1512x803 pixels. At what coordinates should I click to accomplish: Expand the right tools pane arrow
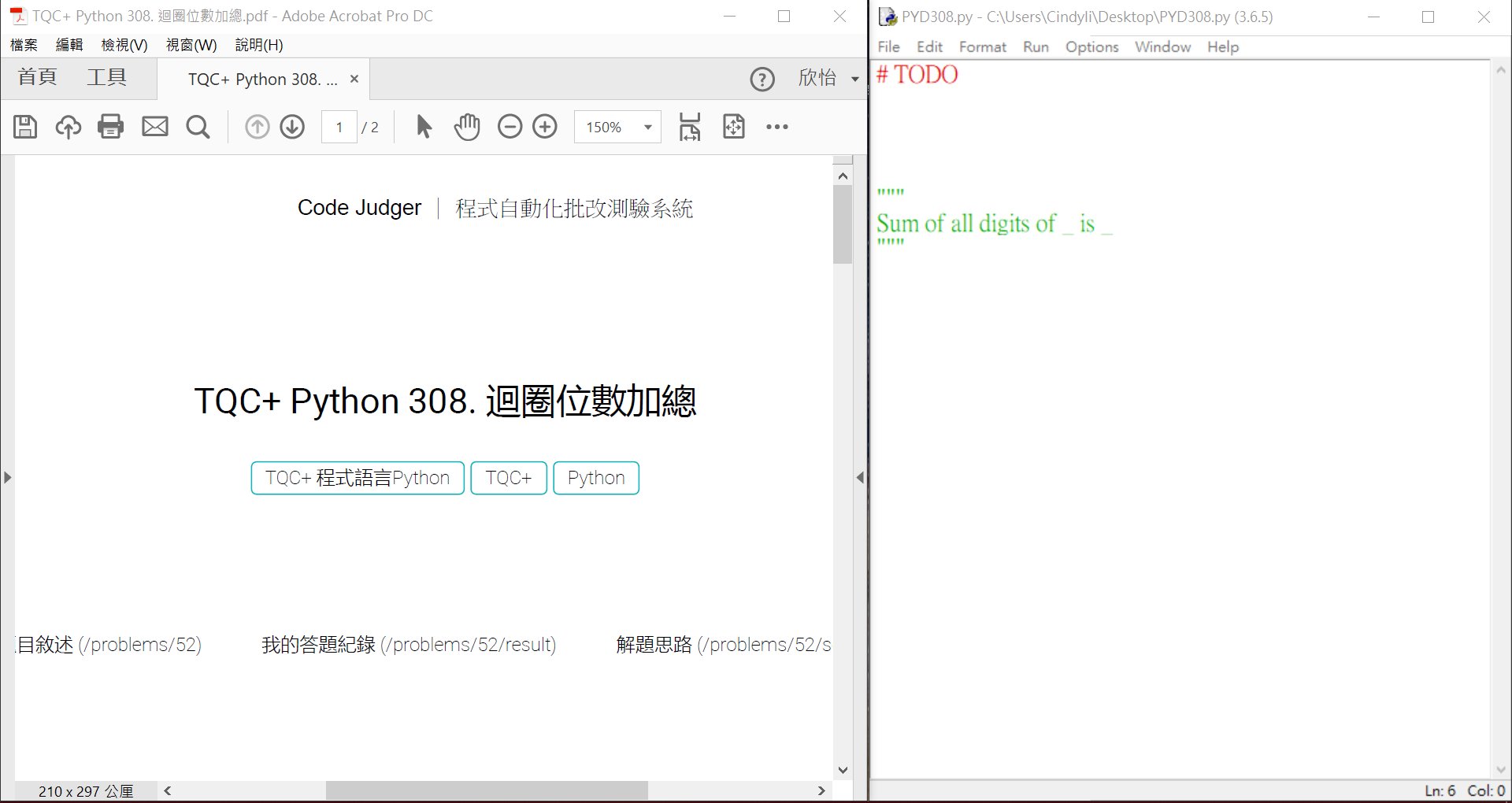[x=860, y=477]
